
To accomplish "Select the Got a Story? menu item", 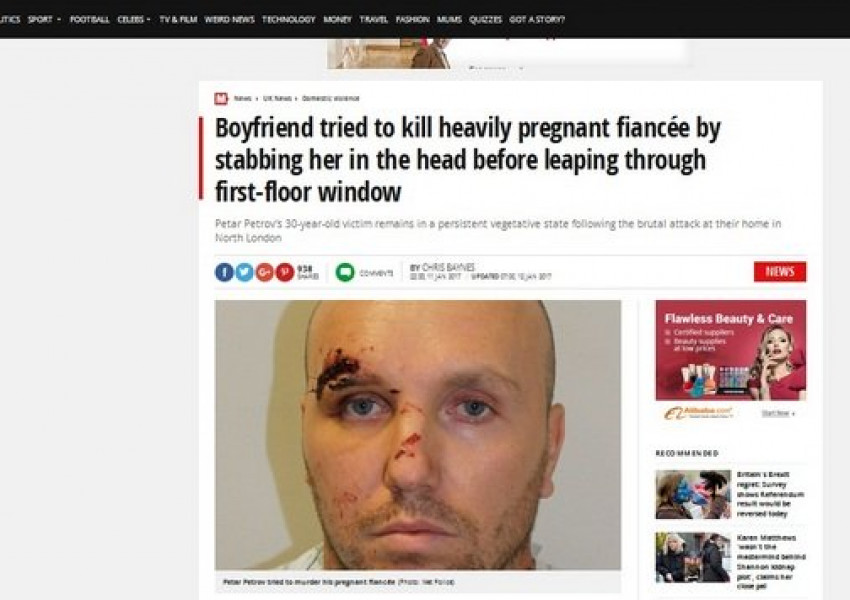I will point(537,20).
